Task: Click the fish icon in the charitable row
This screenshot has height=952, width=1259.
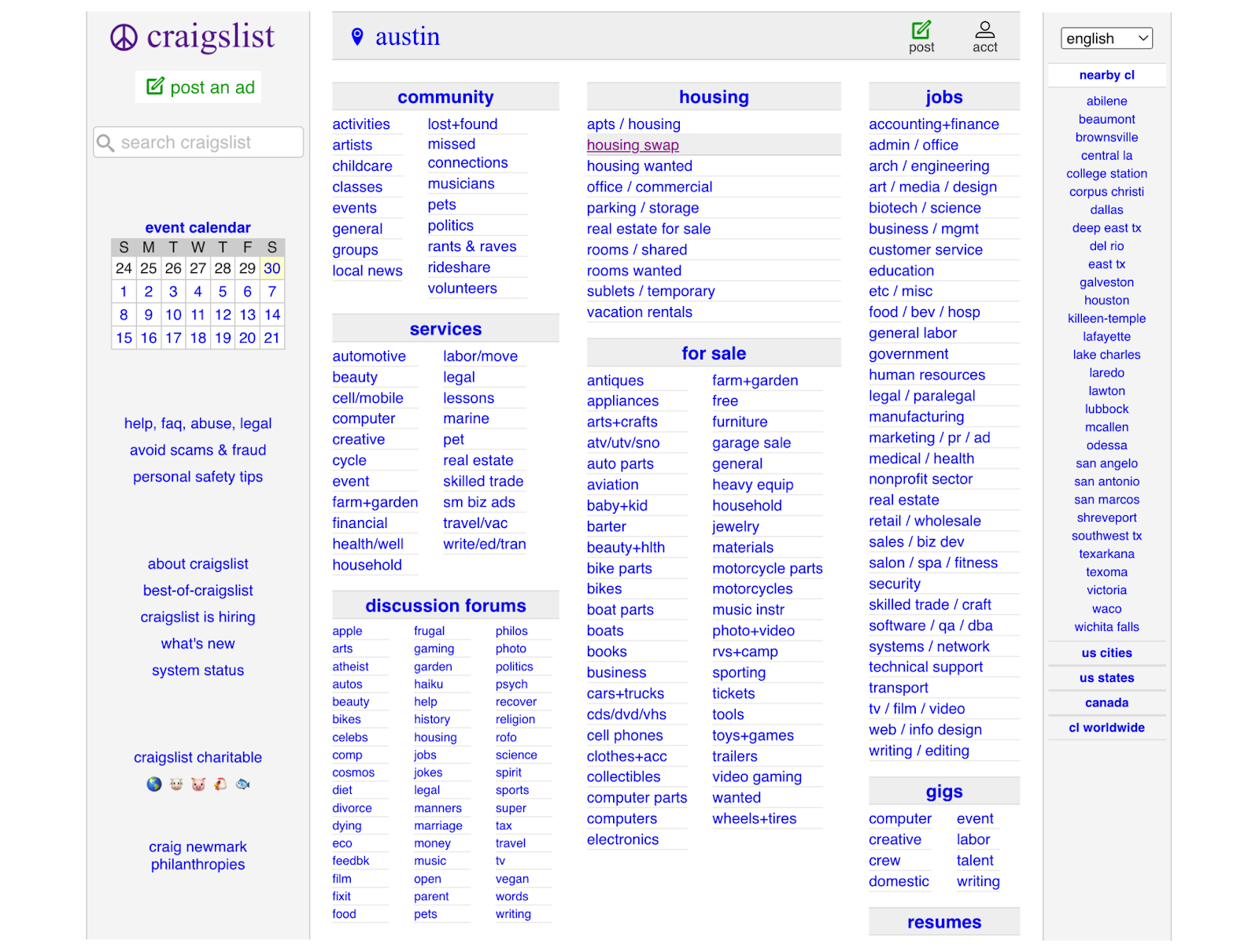Action: point(242,784)
